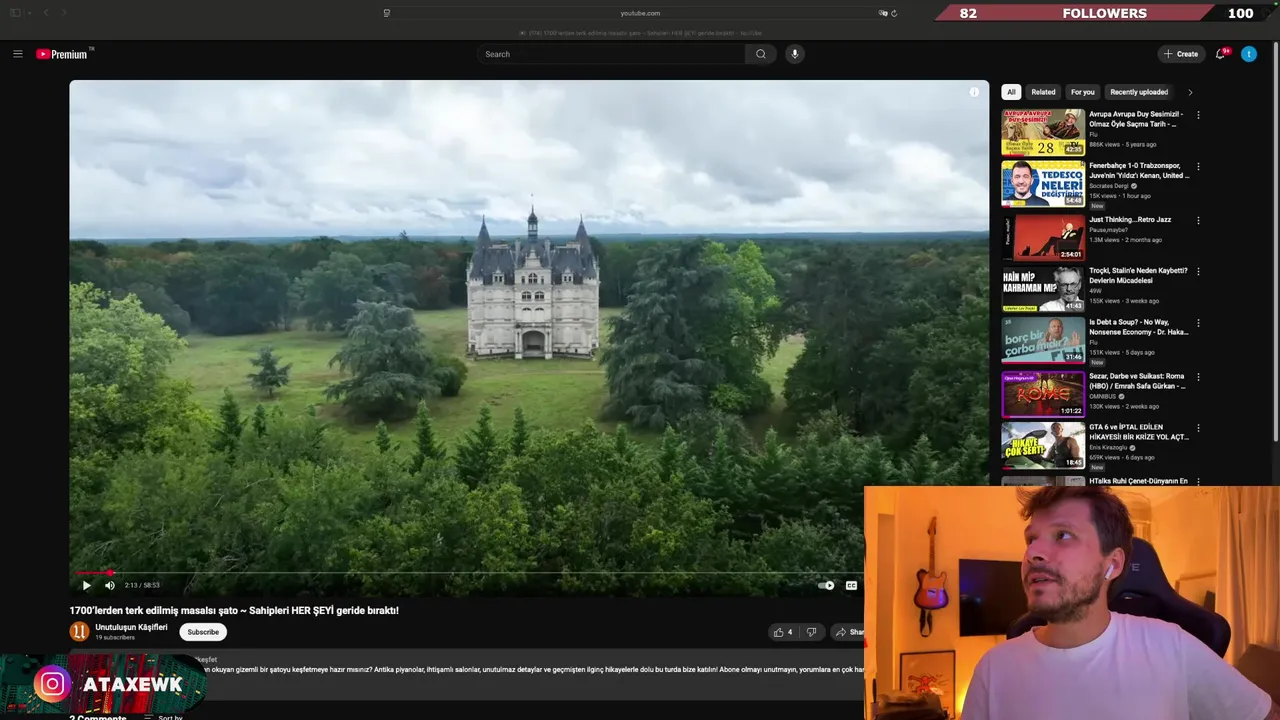The width and height of the screenshot is (1280, 720).
Task: Open 'Avrupa Avrupa Duy Sesimizi' thumbnail
Action: [x=1043, y=131]
